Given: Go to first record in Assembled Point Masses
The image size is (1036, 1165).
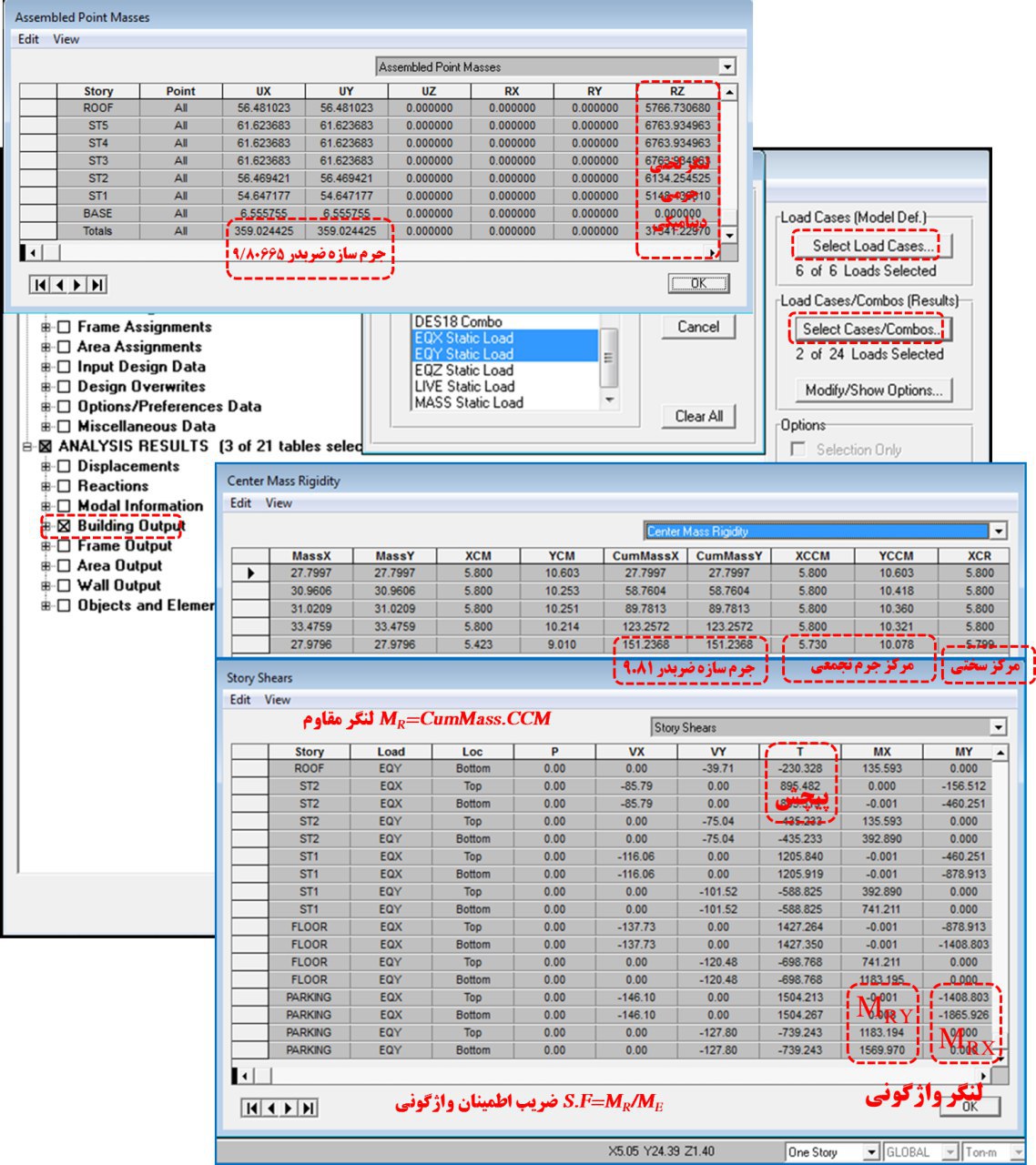Looking at the screenshot, I should [40, 285].
